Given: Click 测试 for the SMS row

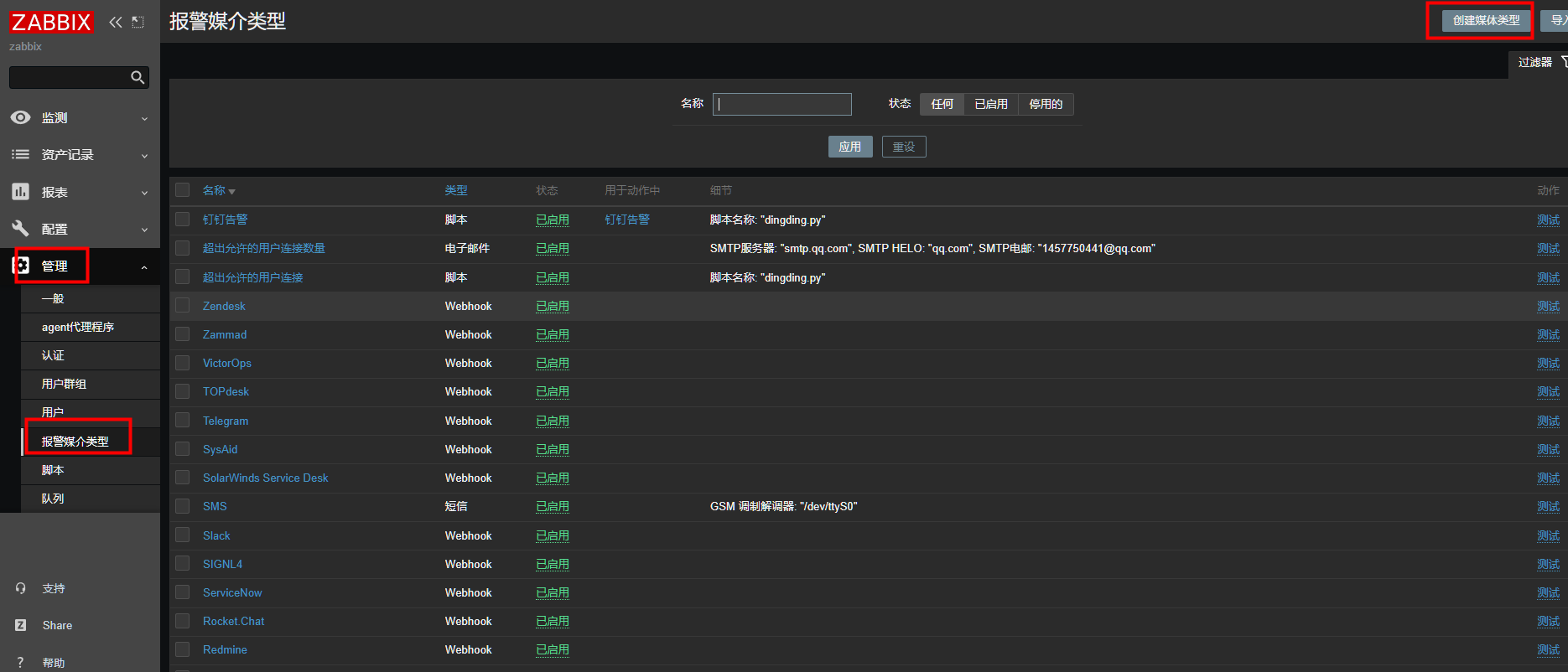Looking at the screenshot, I should 1548,506.
